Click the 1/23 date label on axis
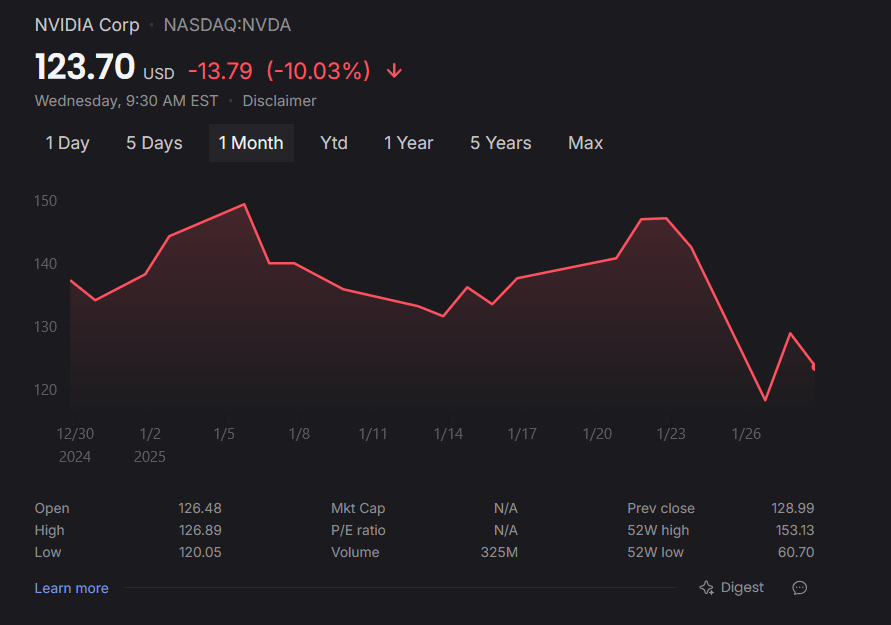The image size is (891, 625). [671, 434]
